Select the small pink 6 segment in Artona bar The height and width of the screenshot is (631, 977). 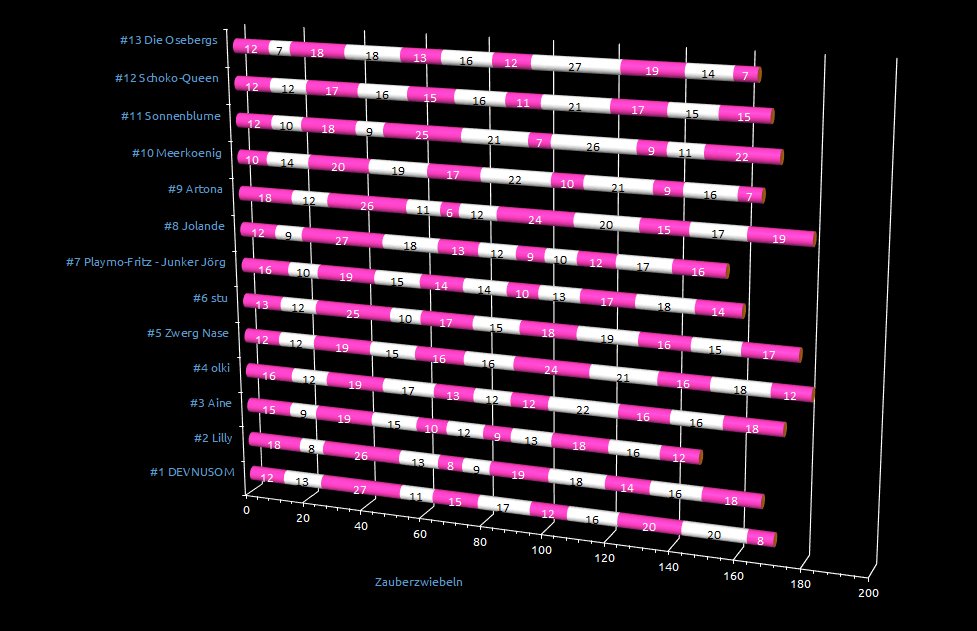449,213
